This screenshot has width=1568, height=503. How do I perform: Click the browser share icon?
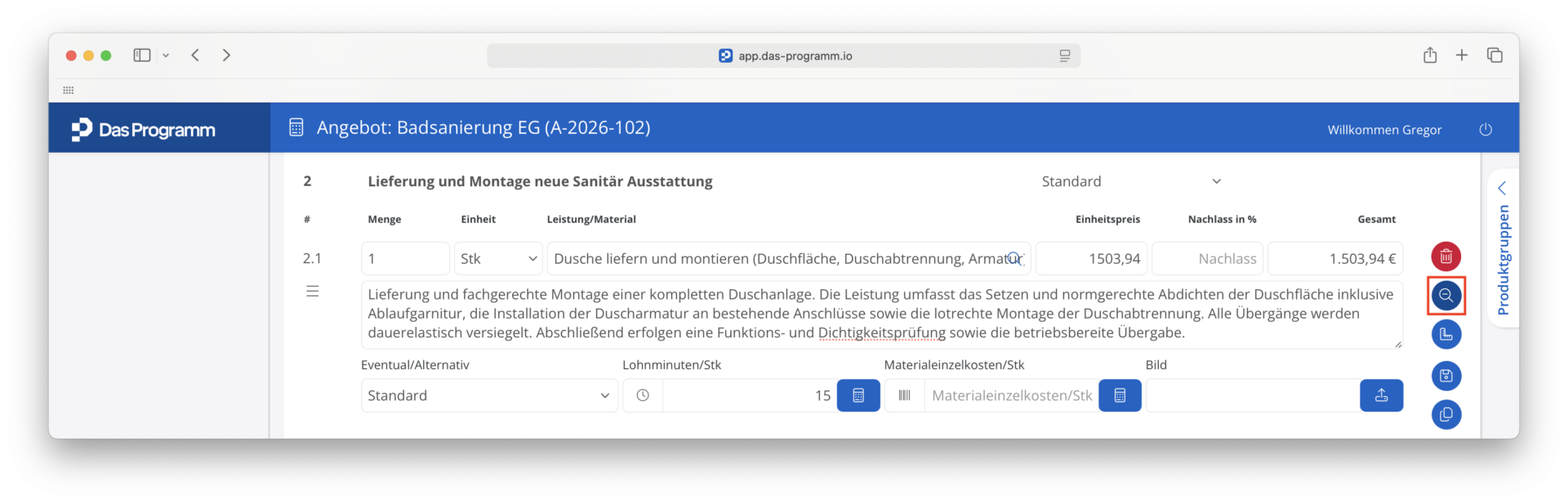pos(1430,55)
